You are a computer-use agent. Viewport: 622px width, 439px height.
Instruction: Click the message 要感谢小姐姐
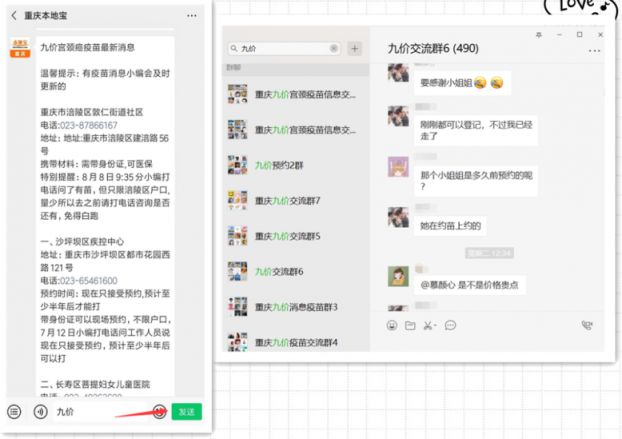[463, 83]
